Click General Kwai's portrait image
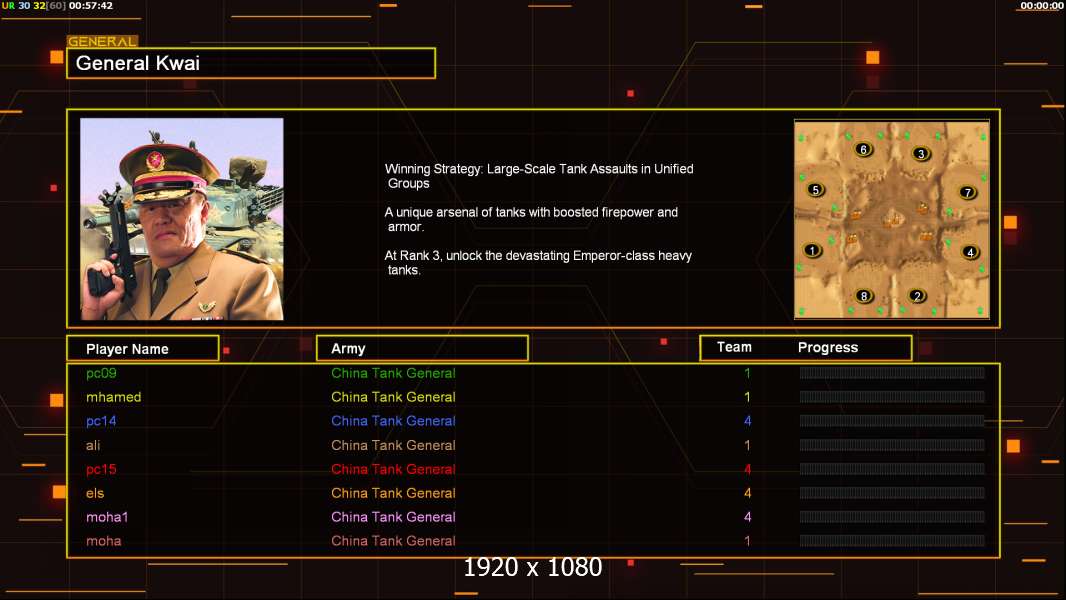This screenshot has width=1066, height=600. point(182,219)
